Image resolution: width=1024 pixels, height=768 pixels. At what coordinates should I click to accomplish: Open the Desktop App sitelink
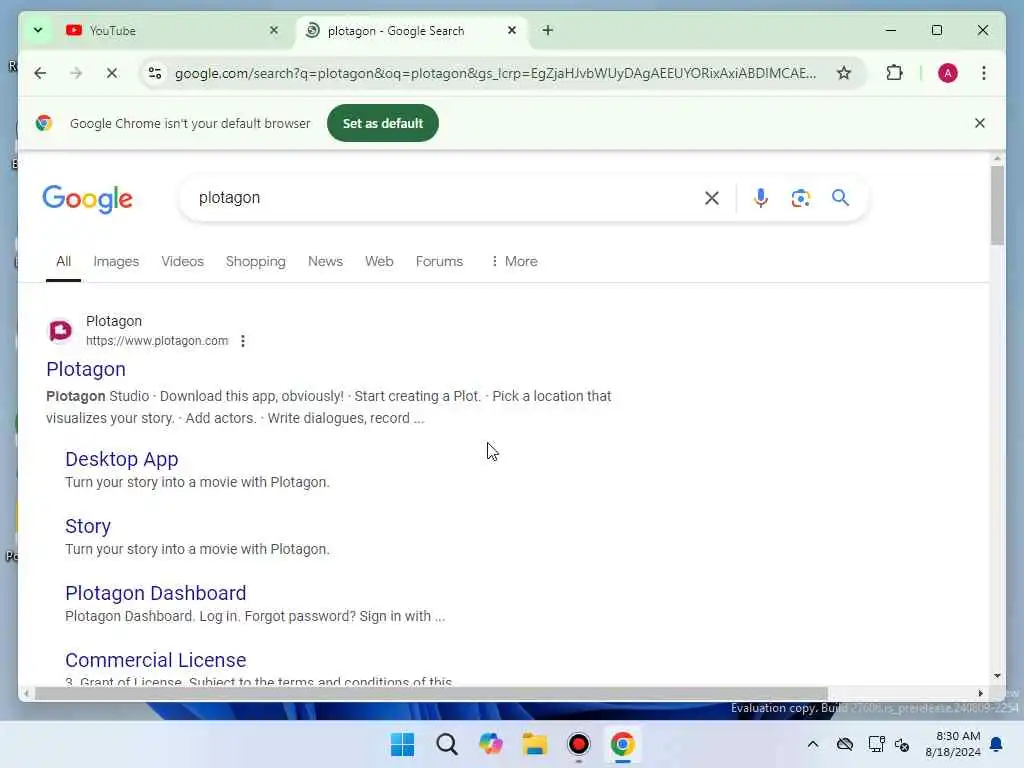point(121,459)
